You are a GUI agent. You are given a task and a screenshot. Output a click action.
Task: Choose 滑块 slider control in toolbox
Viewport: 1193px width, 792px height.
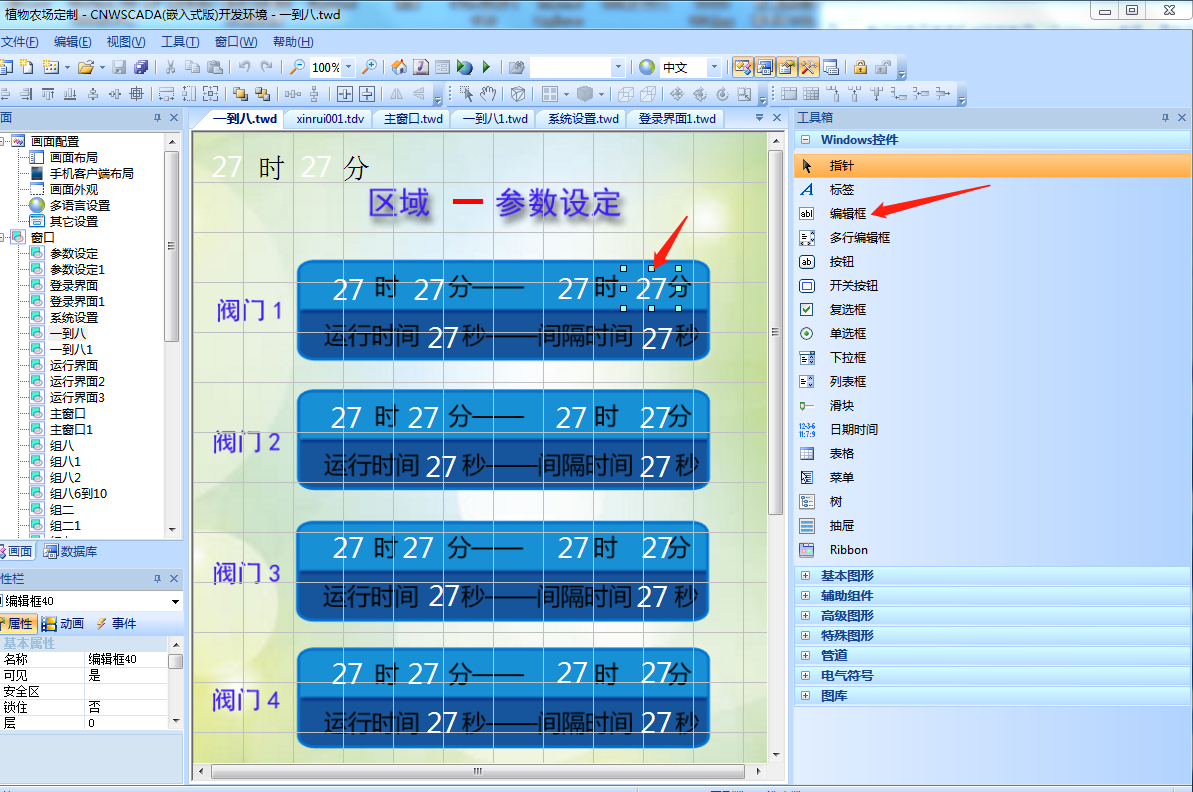click(841, 405)
